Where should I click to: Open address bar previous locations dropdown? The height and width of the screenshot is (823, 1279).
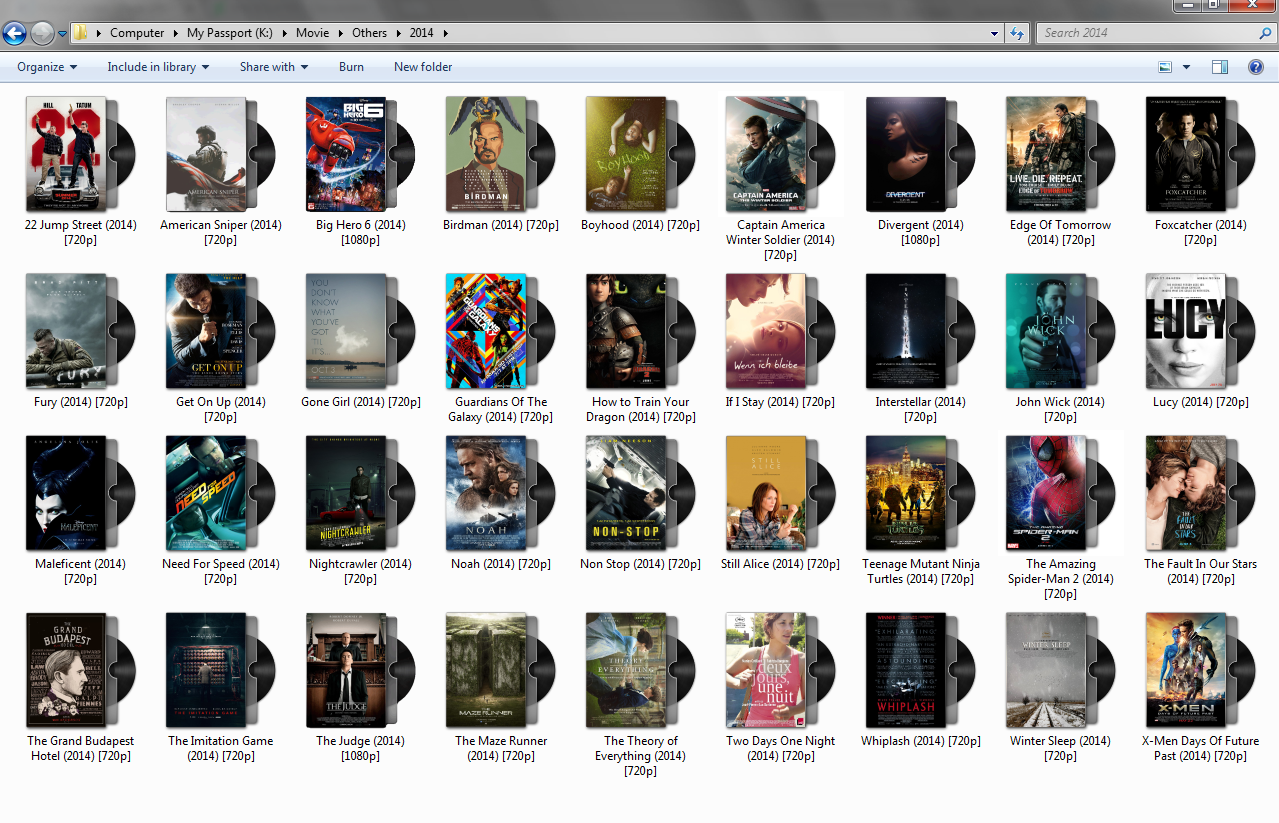click(994, 33)
